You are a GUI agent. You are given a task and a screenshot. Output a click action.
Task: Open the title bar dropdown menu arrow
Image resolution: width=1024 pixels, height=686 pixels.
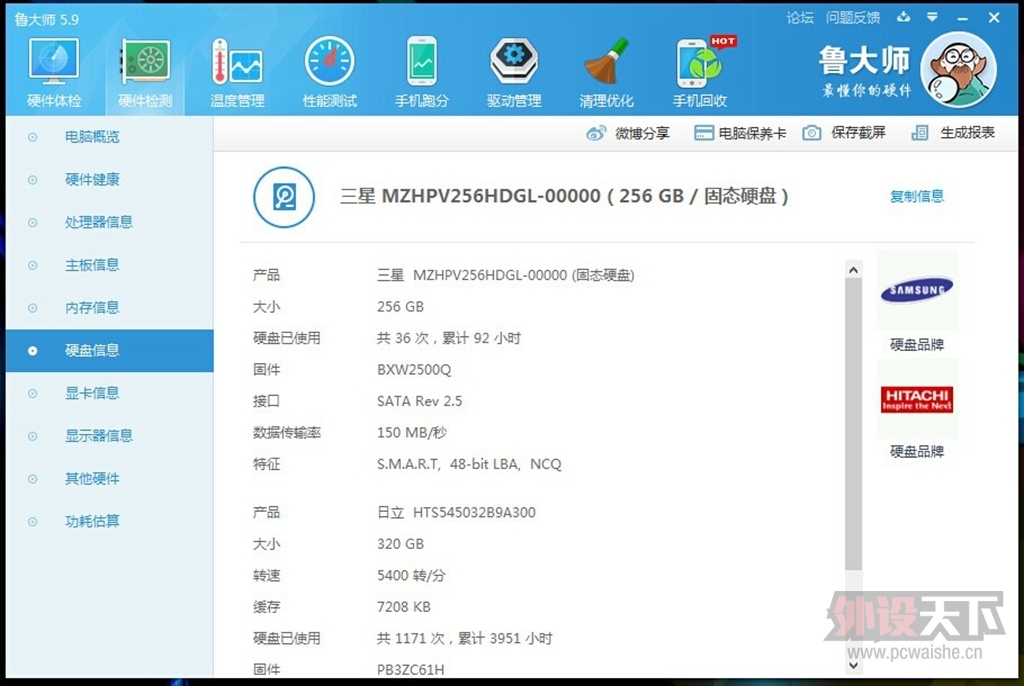tap(932, 17)
